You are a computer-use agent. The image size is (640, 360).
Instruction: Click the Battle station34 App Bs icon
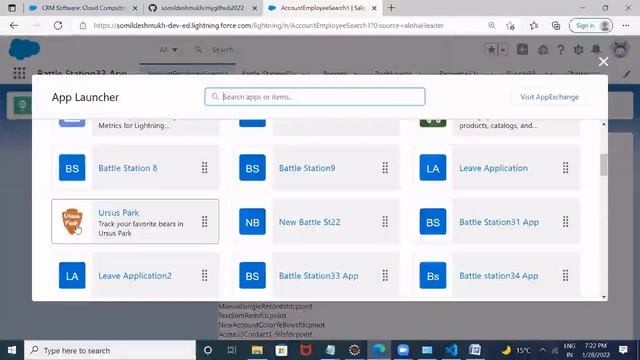tap(433, 276)
